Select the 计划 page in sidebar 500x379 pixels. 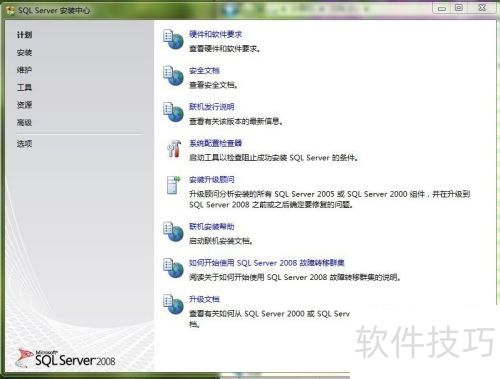tap(24, 35)
